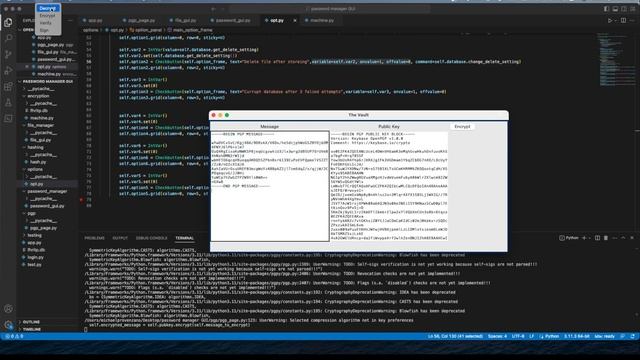Run Python file with the play icon

610,20
